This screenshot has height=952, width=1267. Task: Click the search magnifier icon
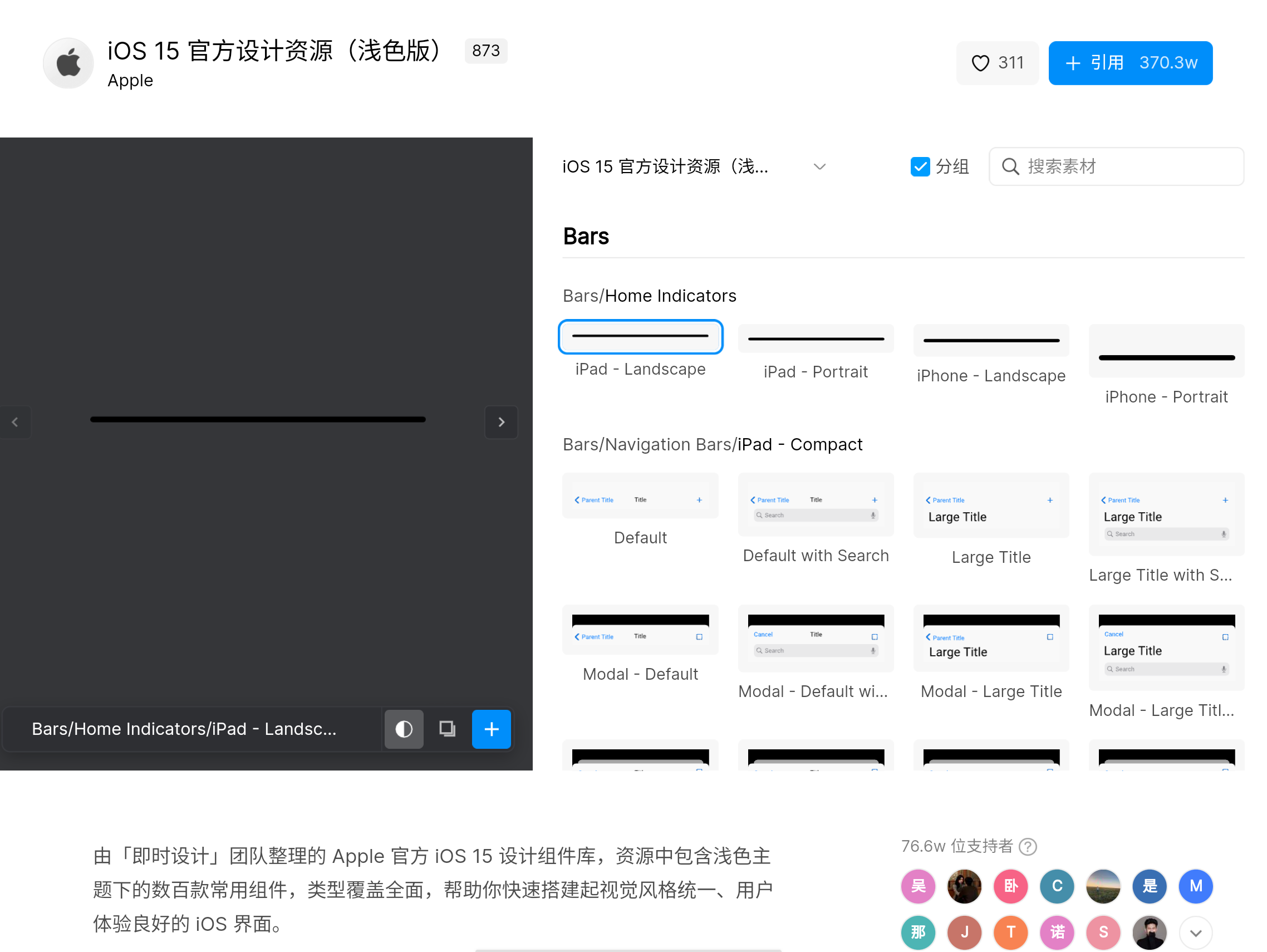(1010, 166)
